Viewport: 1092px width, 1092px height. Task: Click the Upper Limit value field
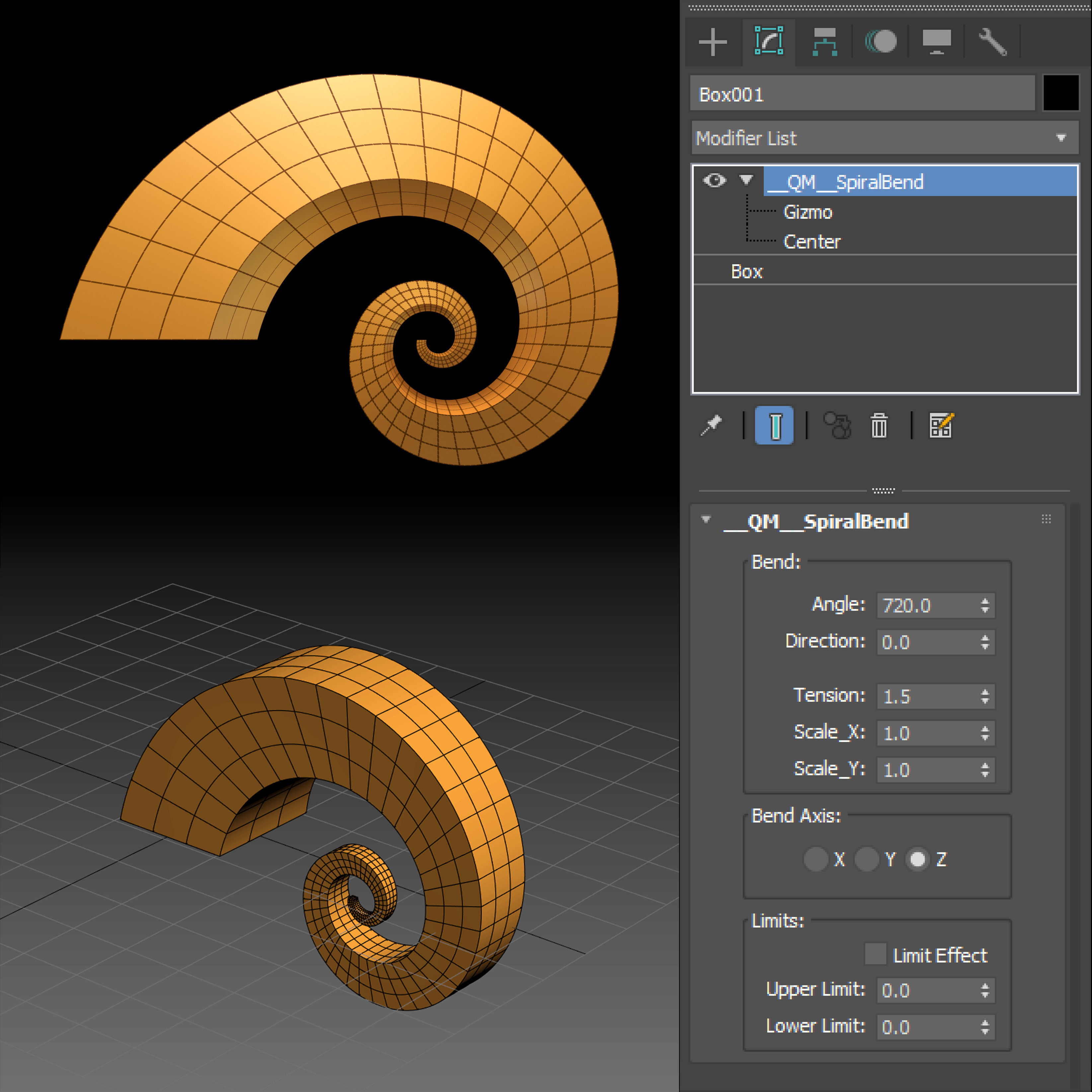click(927, 990)
